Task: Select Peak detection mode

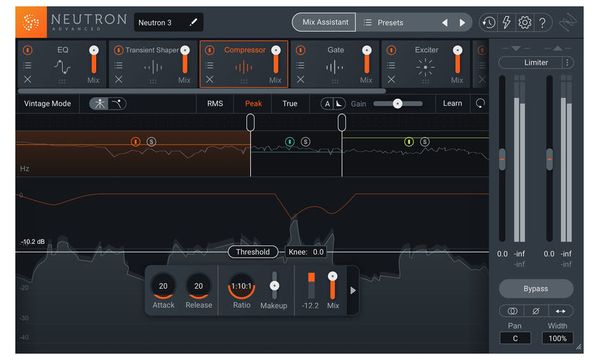Action: 253,104
